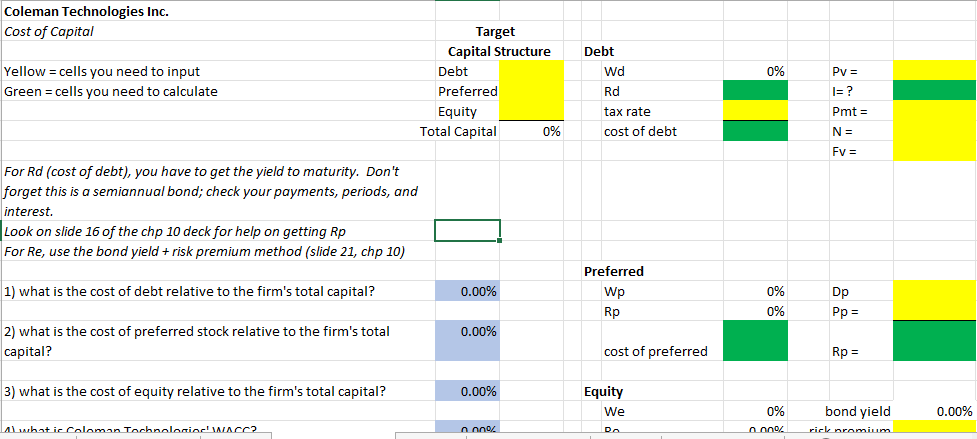Select green cost of preferred calculation cell
The image size is (977, 439).
click(755, 341)
